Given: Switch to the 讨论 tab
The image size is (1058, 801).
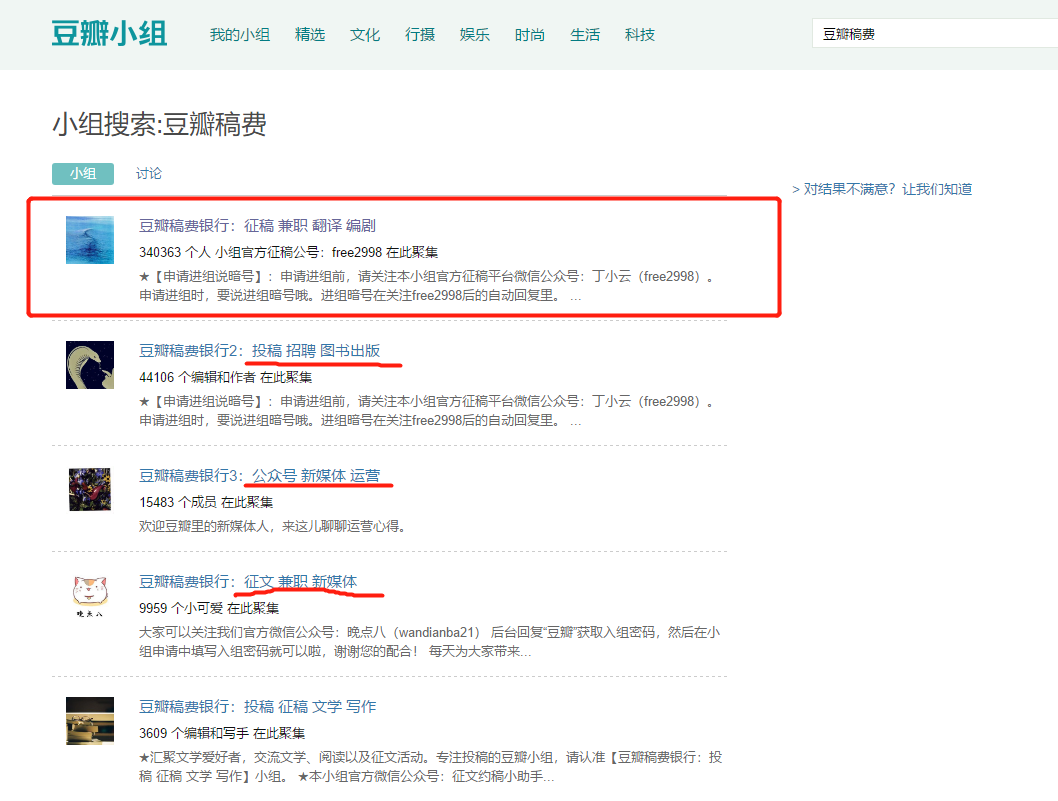Looking at the screenshot, I should (148, 173).
